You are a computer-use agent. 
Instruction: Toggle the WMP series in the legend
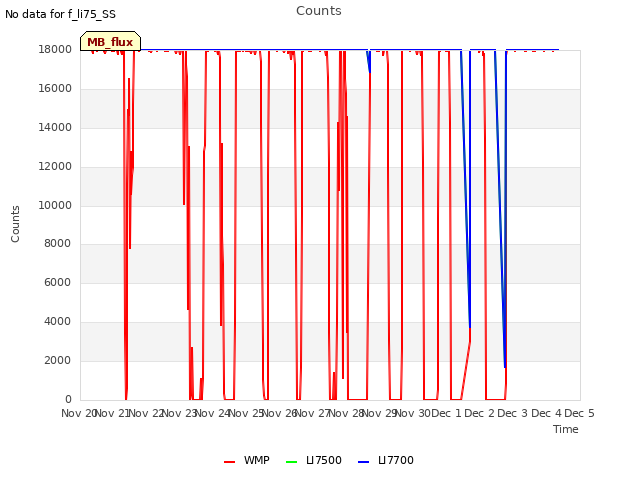click(247, 460)
